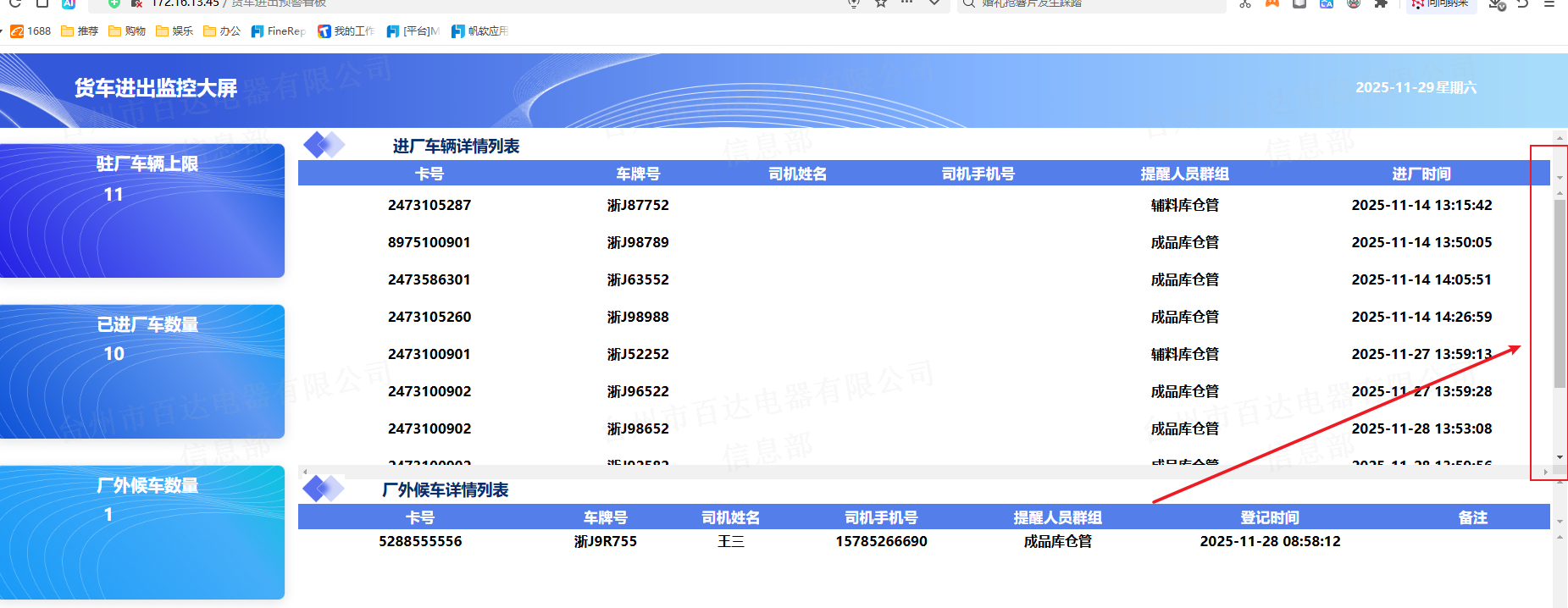Click registration time 2025-11-28 08:58:12
The width and height of the screenshot is (1568, 608).
click(x=1270, y=541)
